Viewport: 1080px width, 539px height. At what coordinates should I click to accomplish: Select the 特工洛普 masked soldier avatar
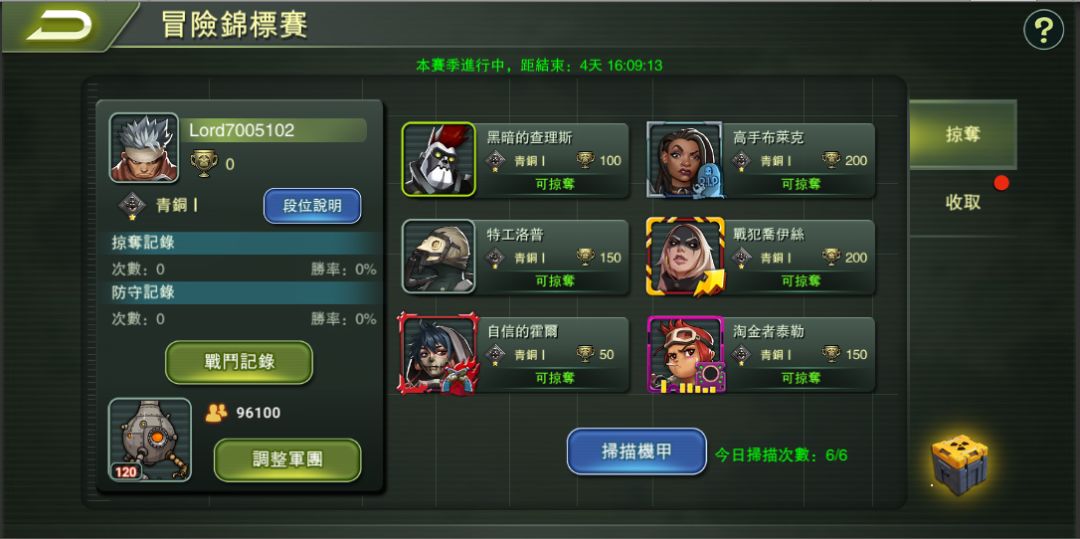[x=439, y=256]
